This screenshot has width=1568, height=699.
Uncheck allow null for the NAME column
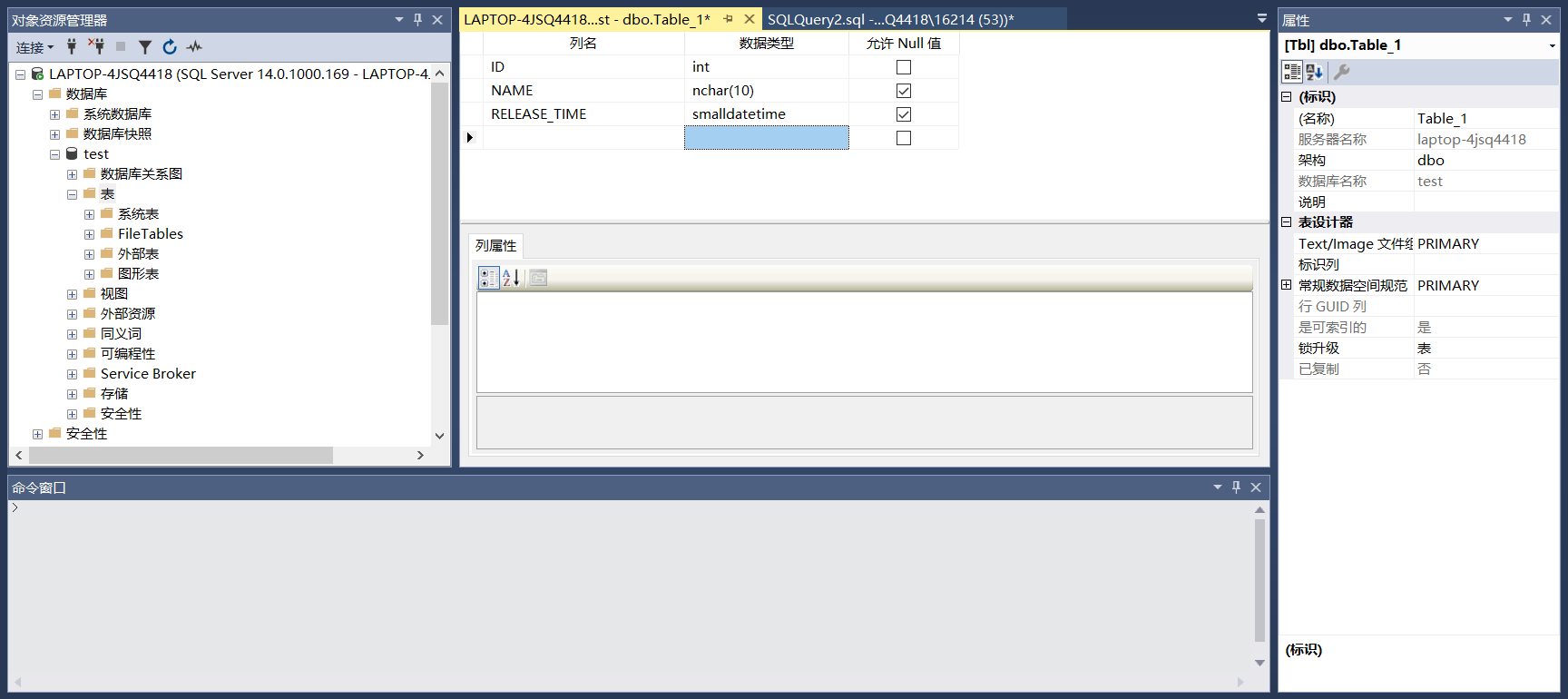(903, 91)
